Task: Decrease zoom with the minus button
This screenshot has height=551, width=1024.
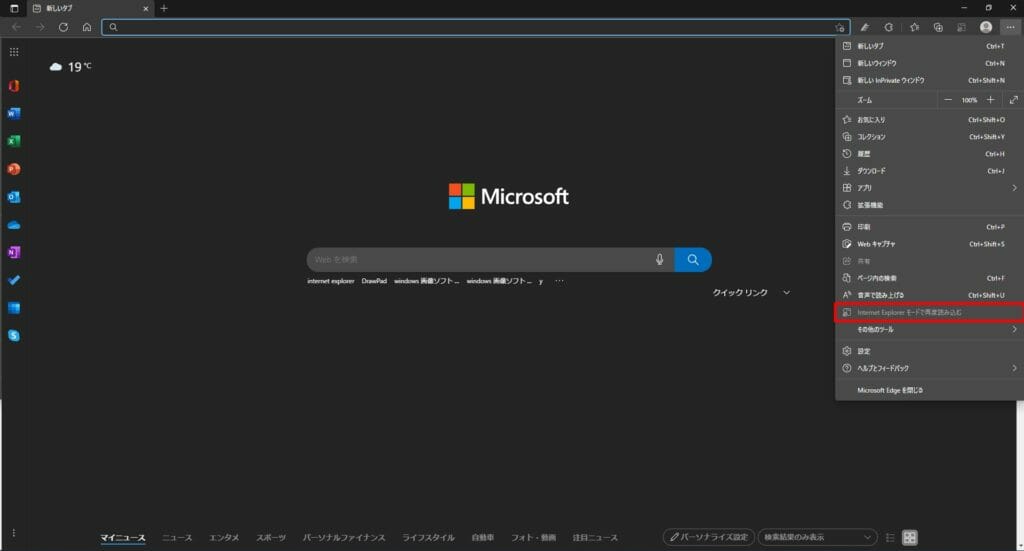Action: [x=948, y=100]
